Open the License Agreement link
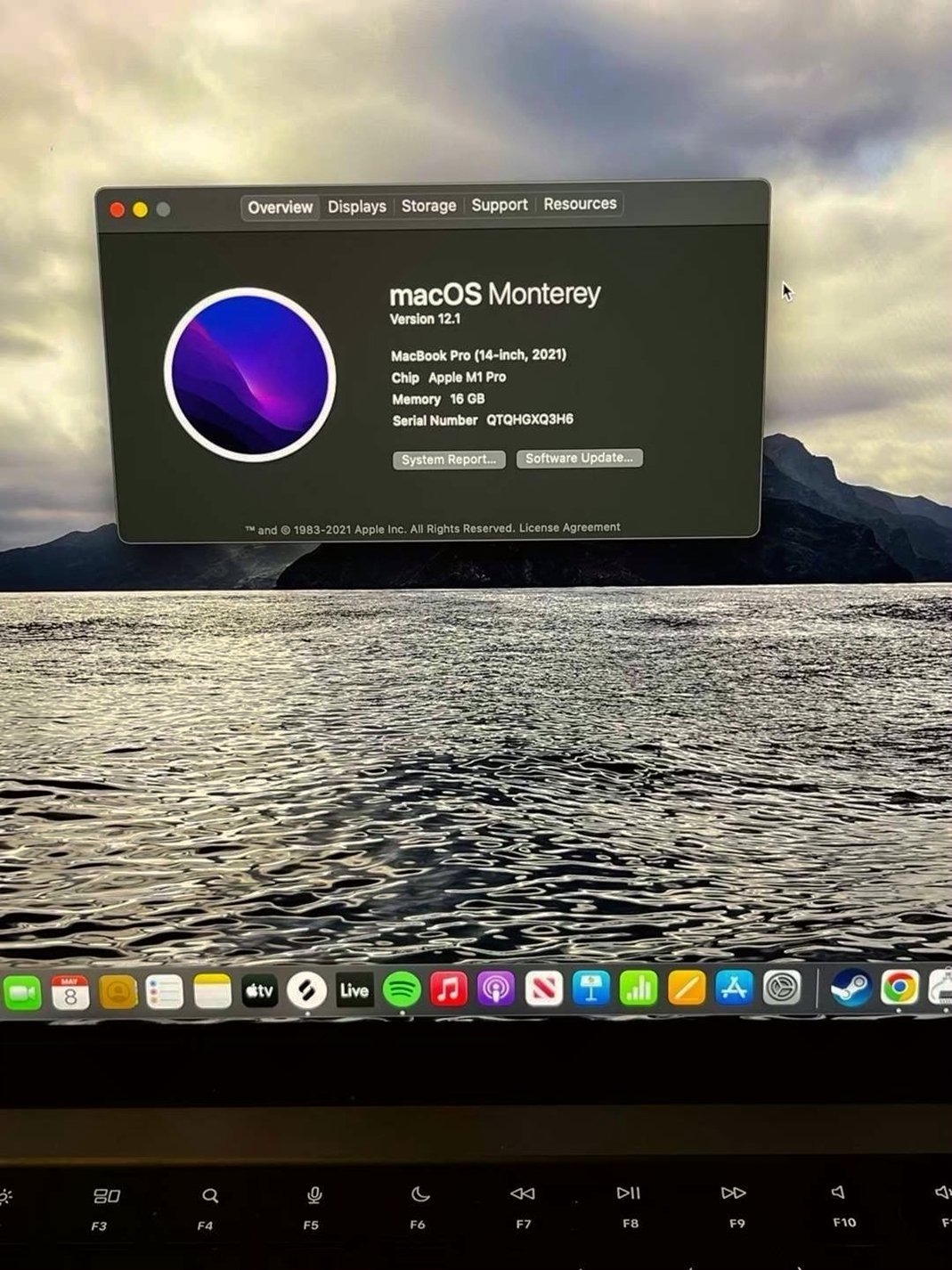This screenshot has height=1270, width=952. (x=570, y=527)
